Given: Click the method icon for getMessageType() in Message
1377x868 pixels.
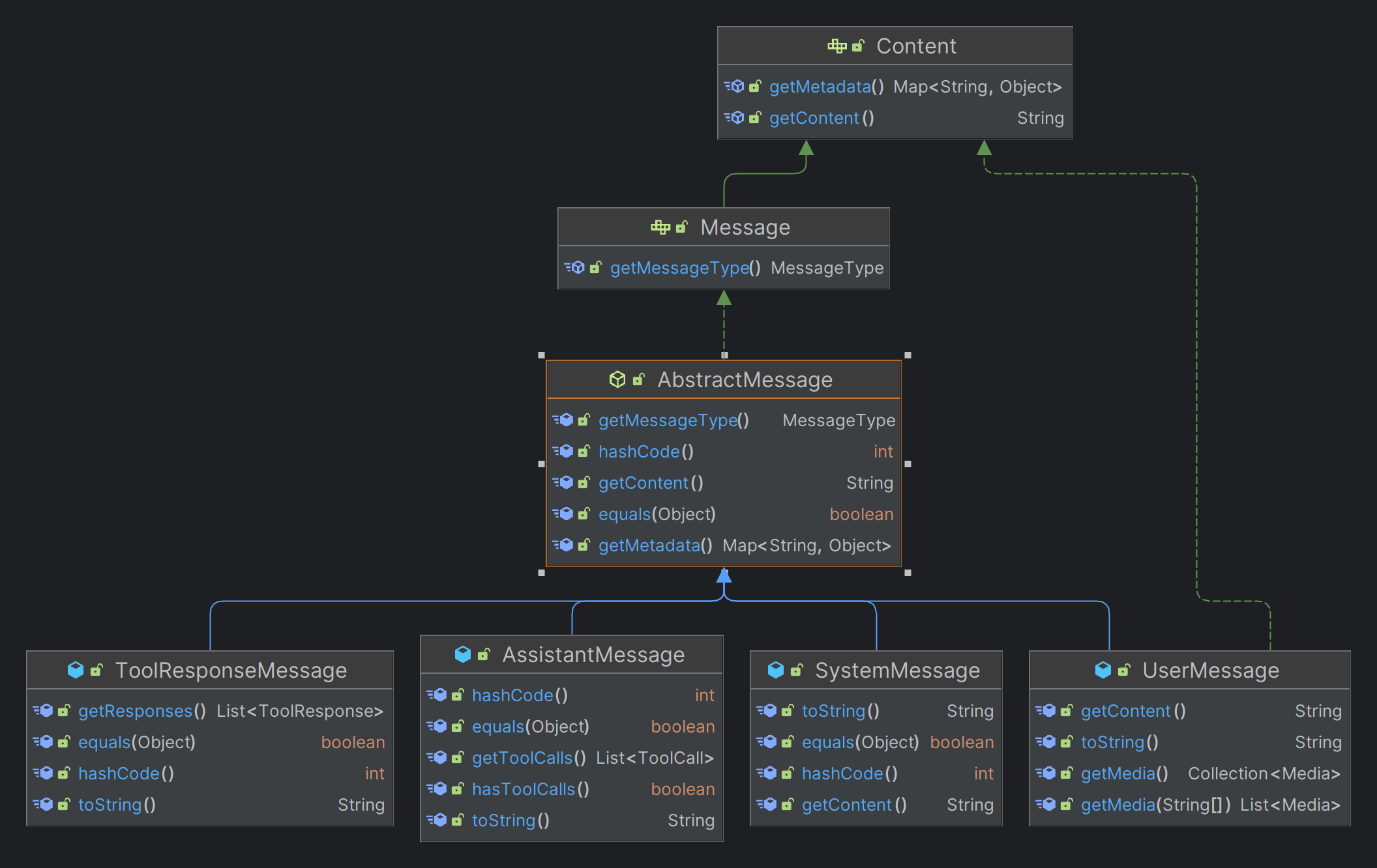Looking at the screenshot, I should (x=574, y=267).
